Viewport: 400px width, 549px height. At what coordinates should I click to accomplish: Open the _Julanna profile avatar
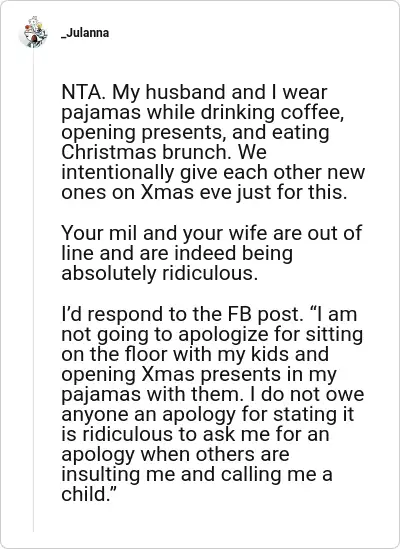33,32
